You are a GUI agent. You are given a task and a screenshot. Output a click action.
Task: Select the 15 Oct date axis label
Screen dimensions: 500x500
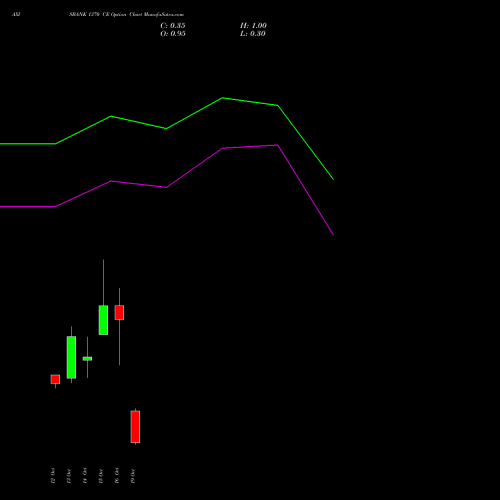[x=101, y=476]
